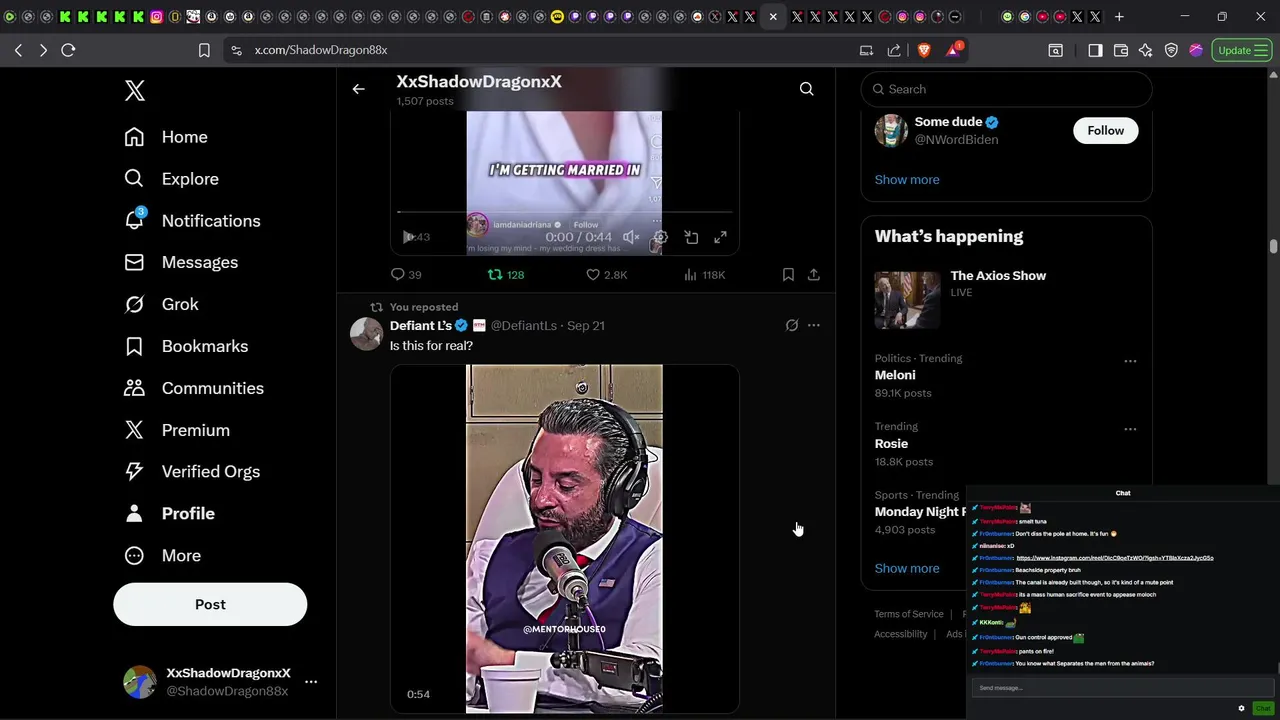1280x720 pixels.
Task: Open the Meloni trending topic
Action: point(895,375)
